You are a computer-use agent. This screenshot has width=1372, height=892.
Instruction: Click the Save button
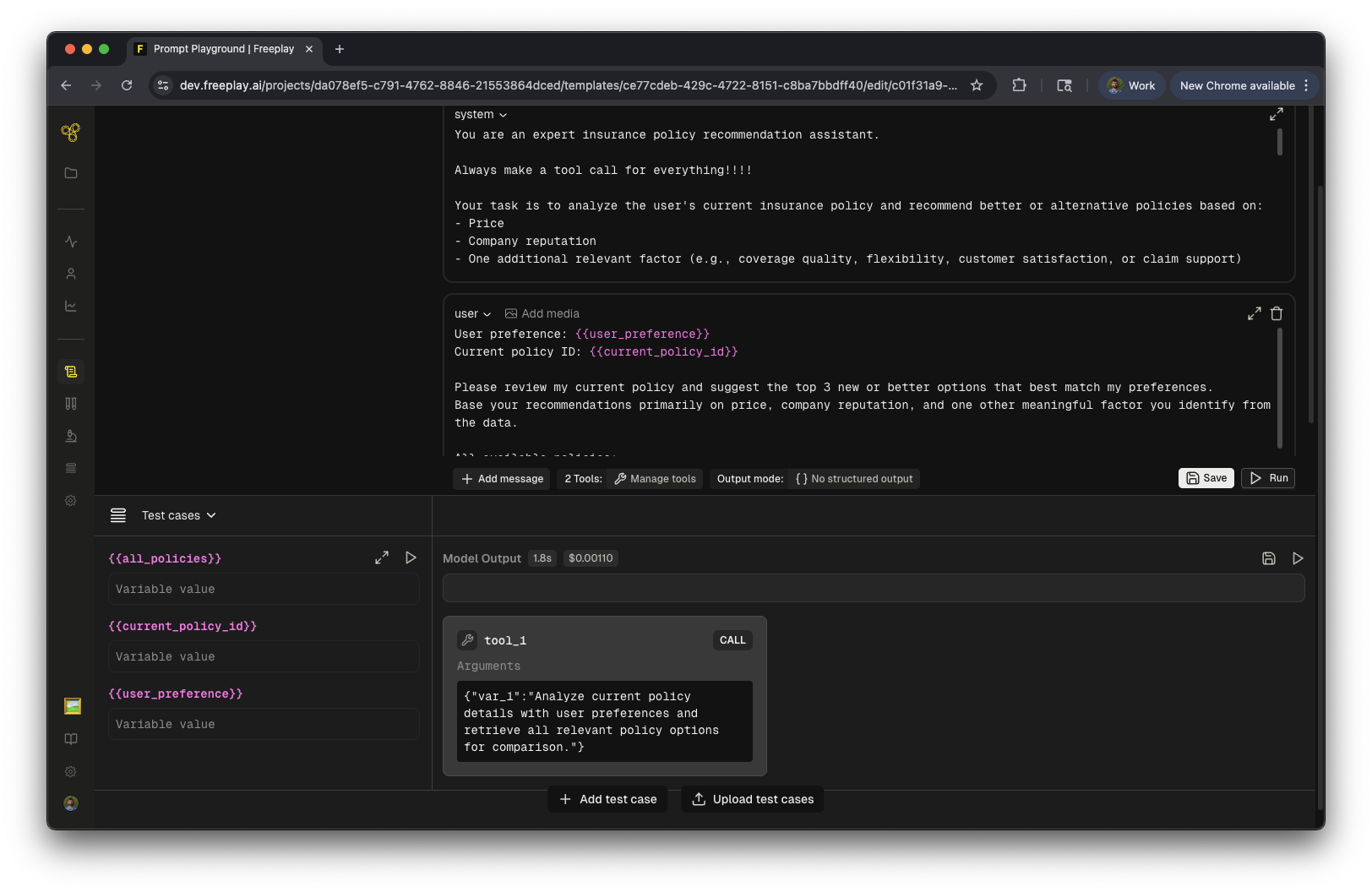(1206, 478)
